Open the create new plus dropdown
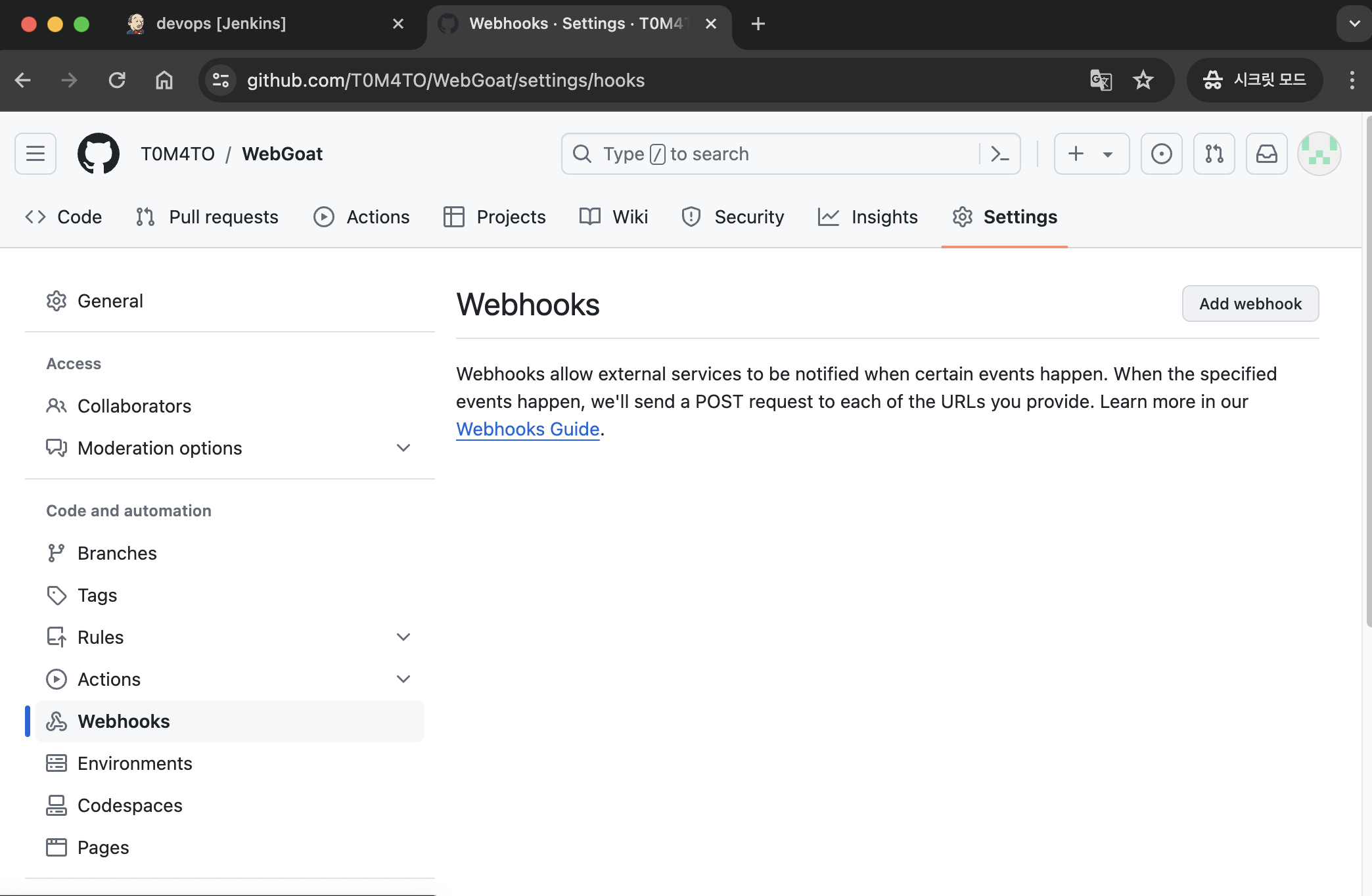This screenshot has width=1372, height=896. point(1091,154)
